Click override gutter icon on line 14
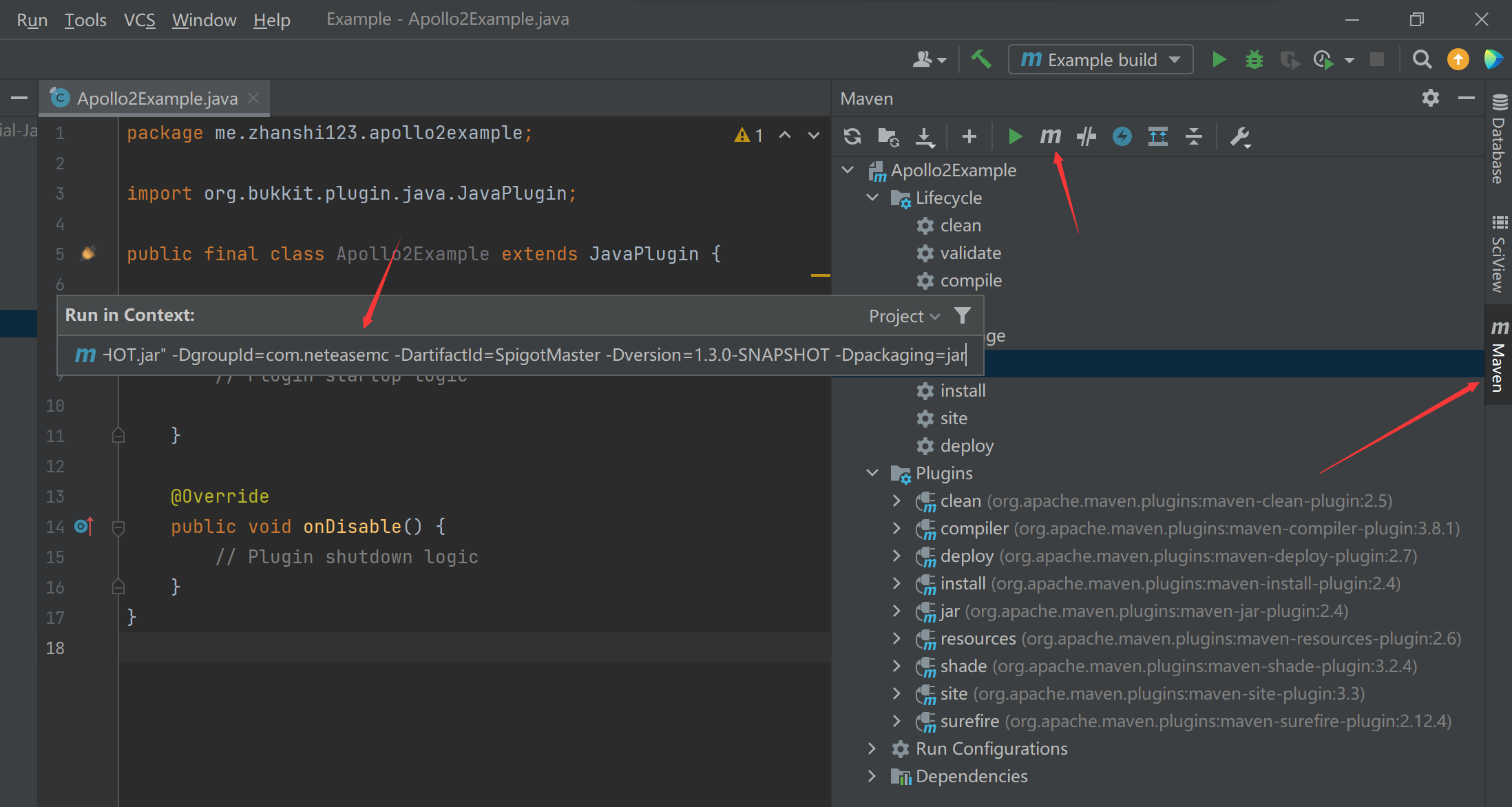This screenshot has height=807, width=1512. 84,526
